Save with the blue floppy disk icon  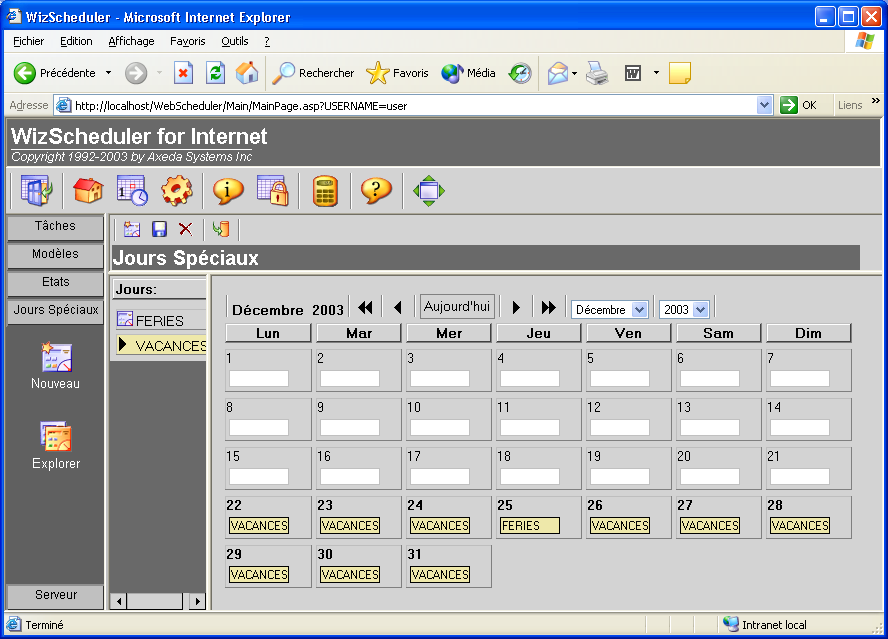[159, 229]
